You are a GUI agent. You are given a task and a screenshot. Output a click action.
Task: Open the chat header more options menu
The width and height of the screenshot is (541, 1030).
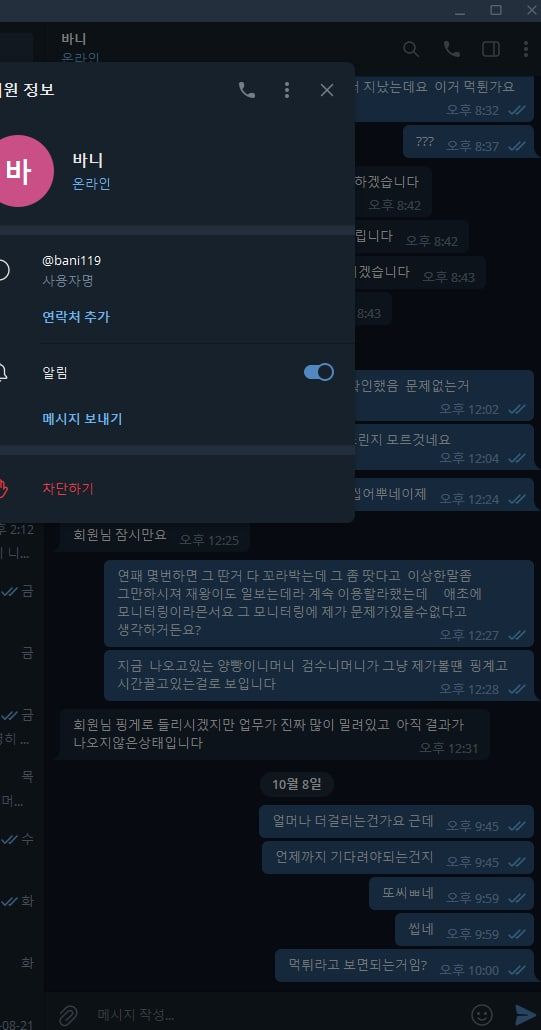point(526,49)
